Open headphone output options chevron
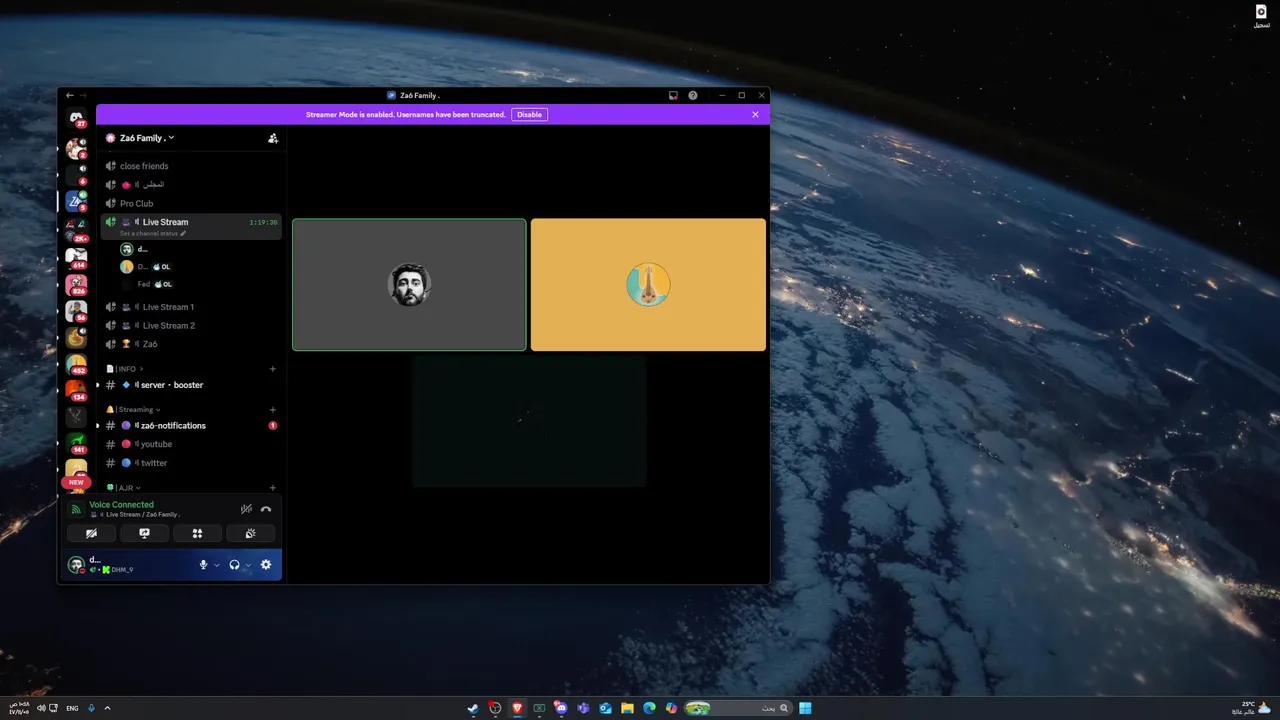The width and height of the screenshot is (1280, 720). (x=247, y=565)
